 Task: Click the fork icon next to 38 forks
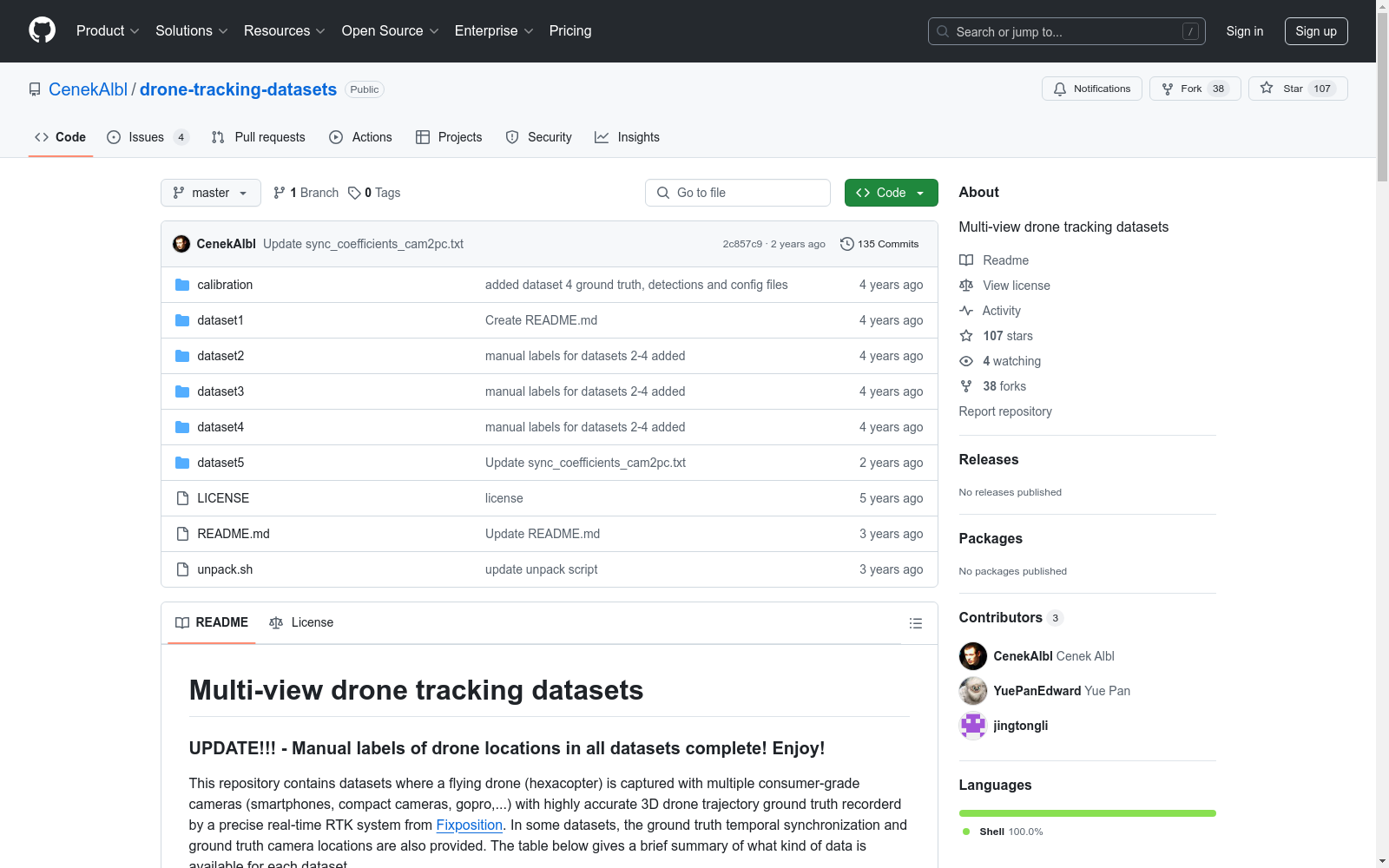966,386
